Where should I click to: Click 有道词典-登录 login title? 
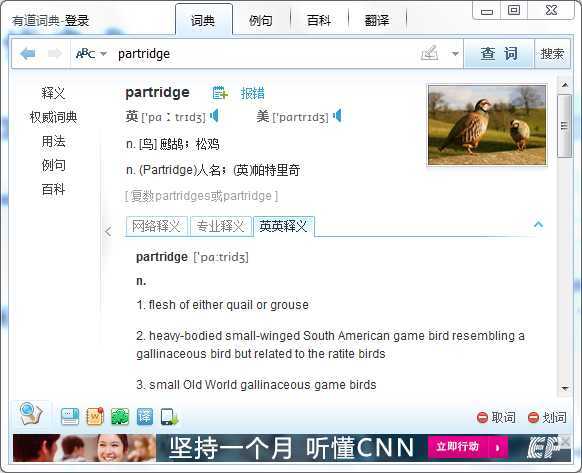tap(50, 21)
